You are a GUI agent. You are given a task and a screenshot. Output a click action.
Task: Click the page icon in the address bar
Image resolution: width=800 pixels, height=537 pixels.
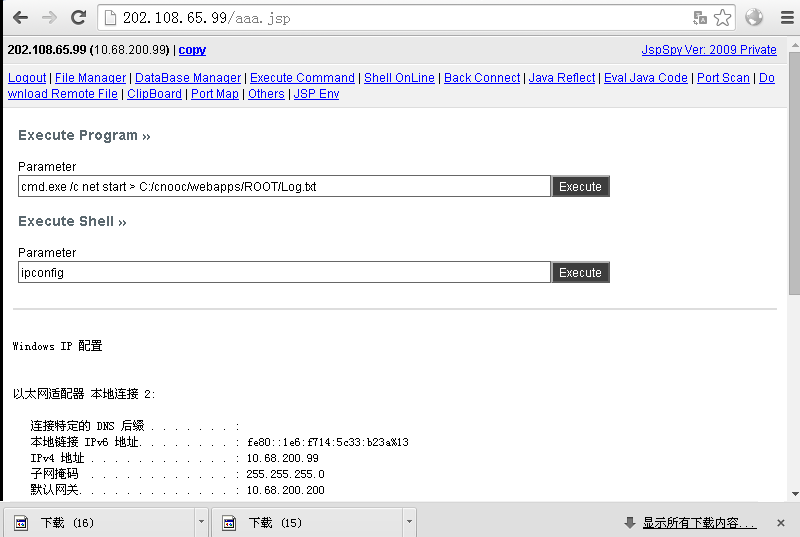click(x=110, y=18)
